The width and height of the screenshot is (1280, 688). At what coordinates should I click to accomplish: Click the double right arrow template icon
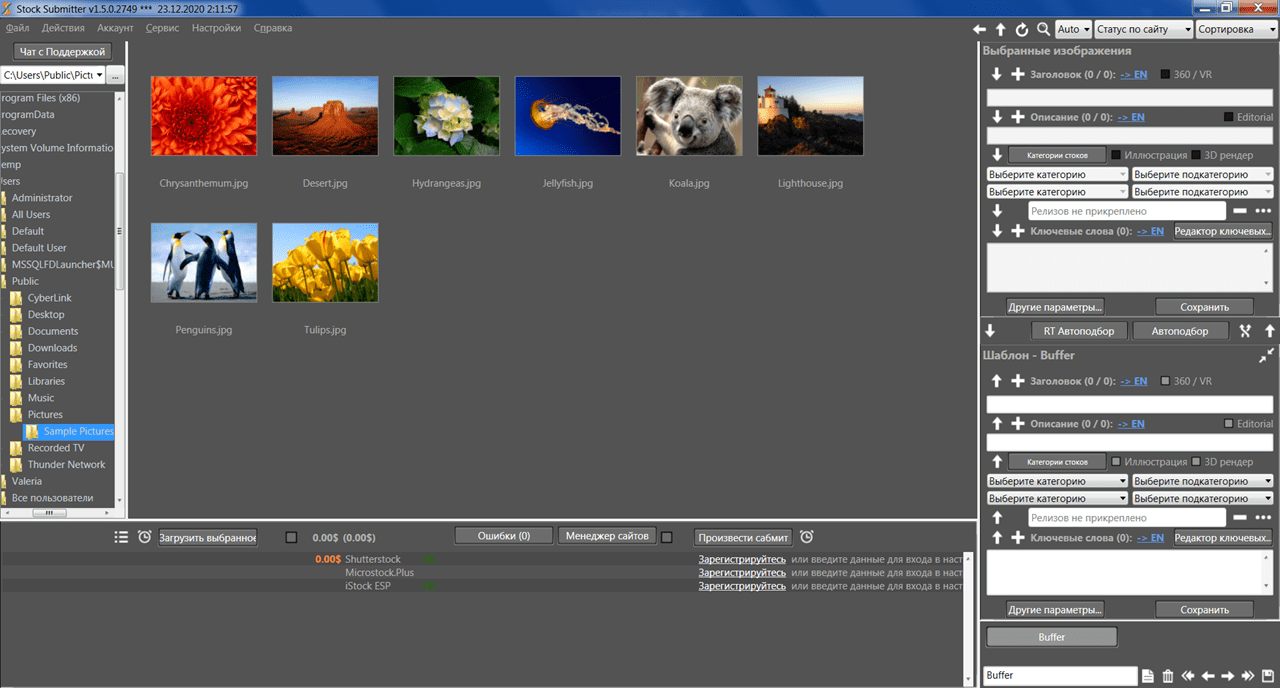tap(1248, 676)
